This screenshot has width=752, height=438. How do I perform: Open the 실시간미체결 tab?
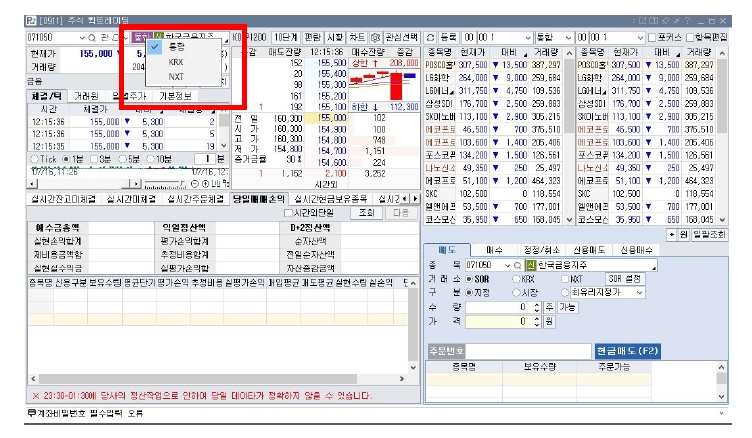[x=131, y=199]
